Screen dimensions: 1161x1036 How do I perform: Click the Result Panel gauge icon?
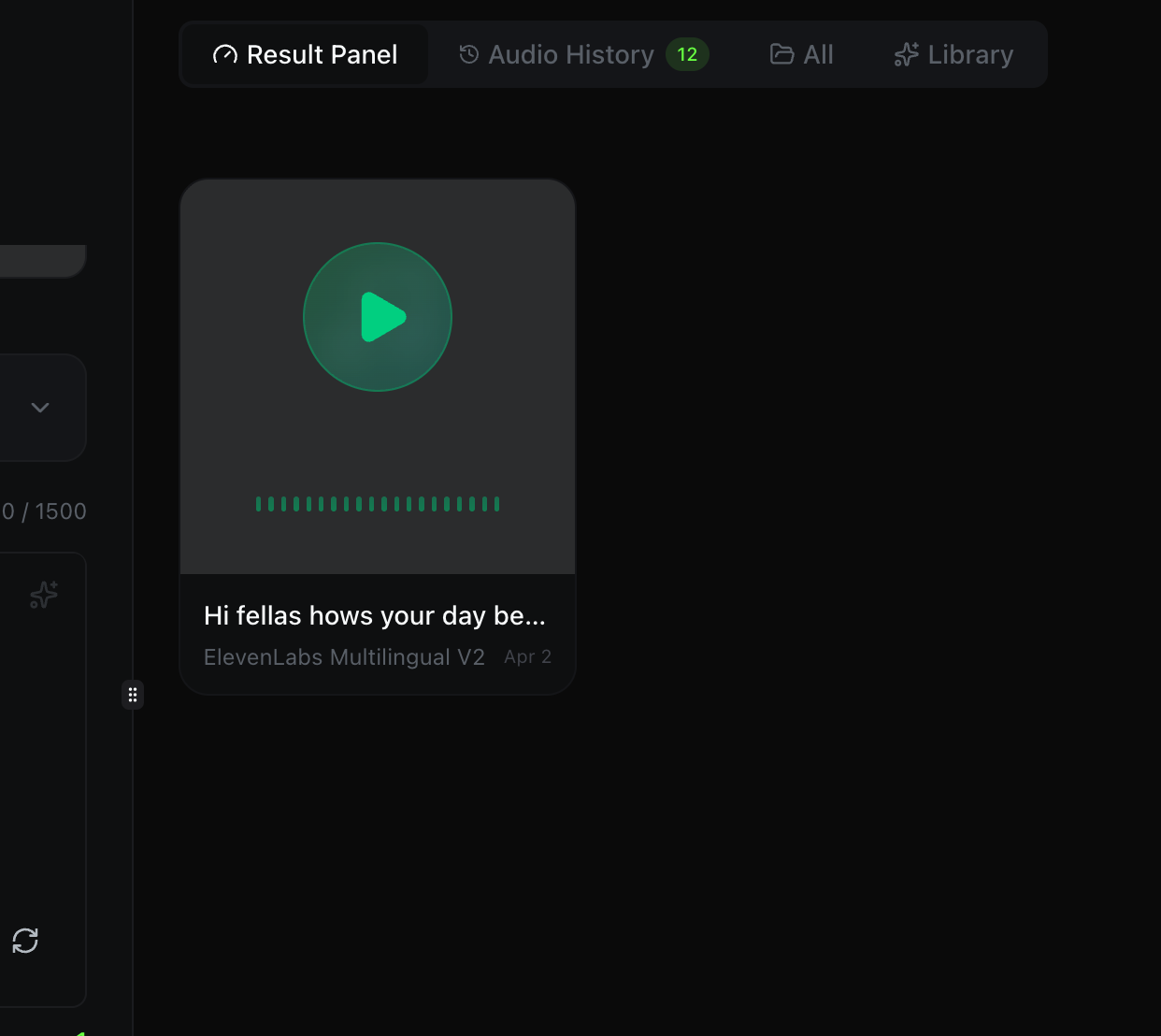[223, 54]
